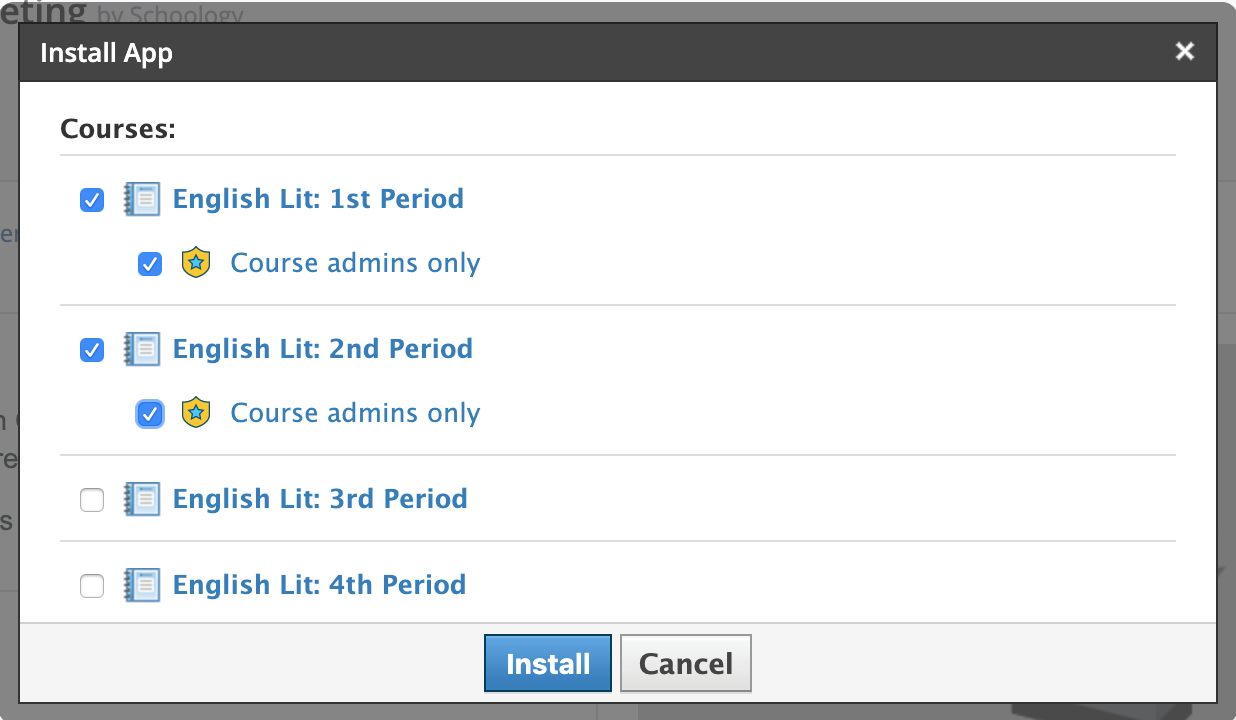Open the English Lit: 1st Period link

[x=318, y=199]
